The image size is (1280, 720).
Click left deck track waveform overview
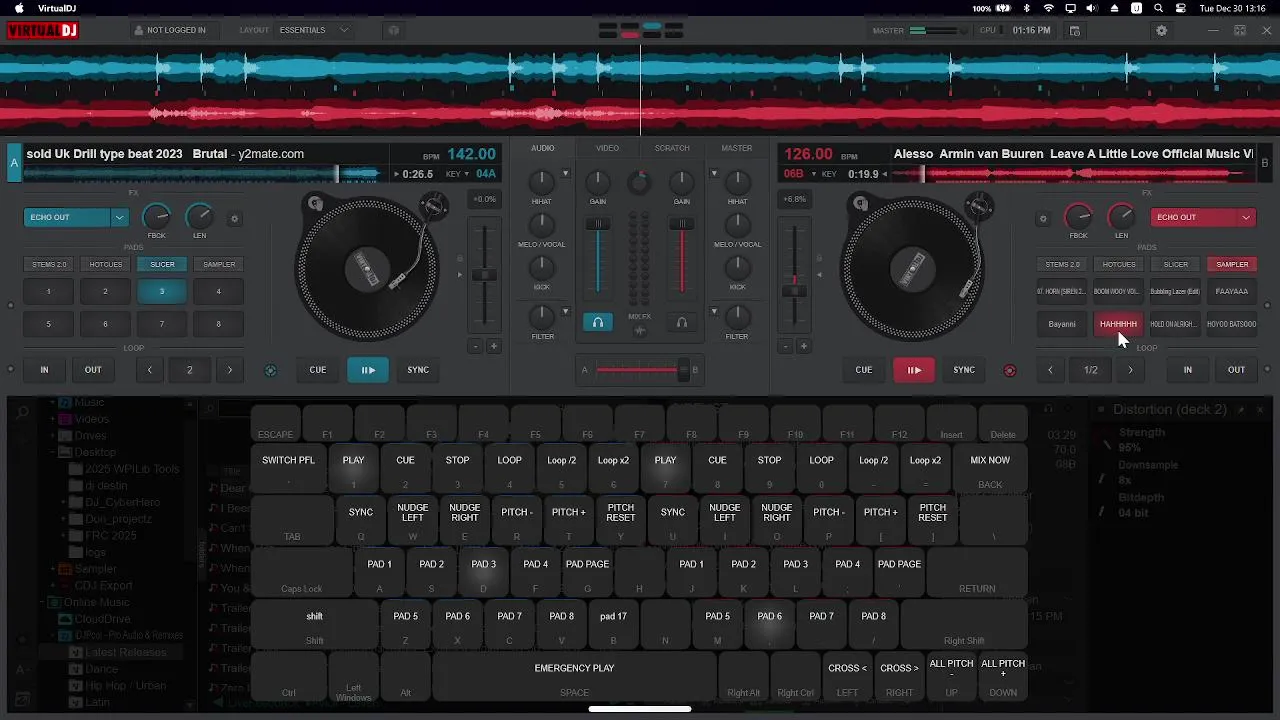202,174
